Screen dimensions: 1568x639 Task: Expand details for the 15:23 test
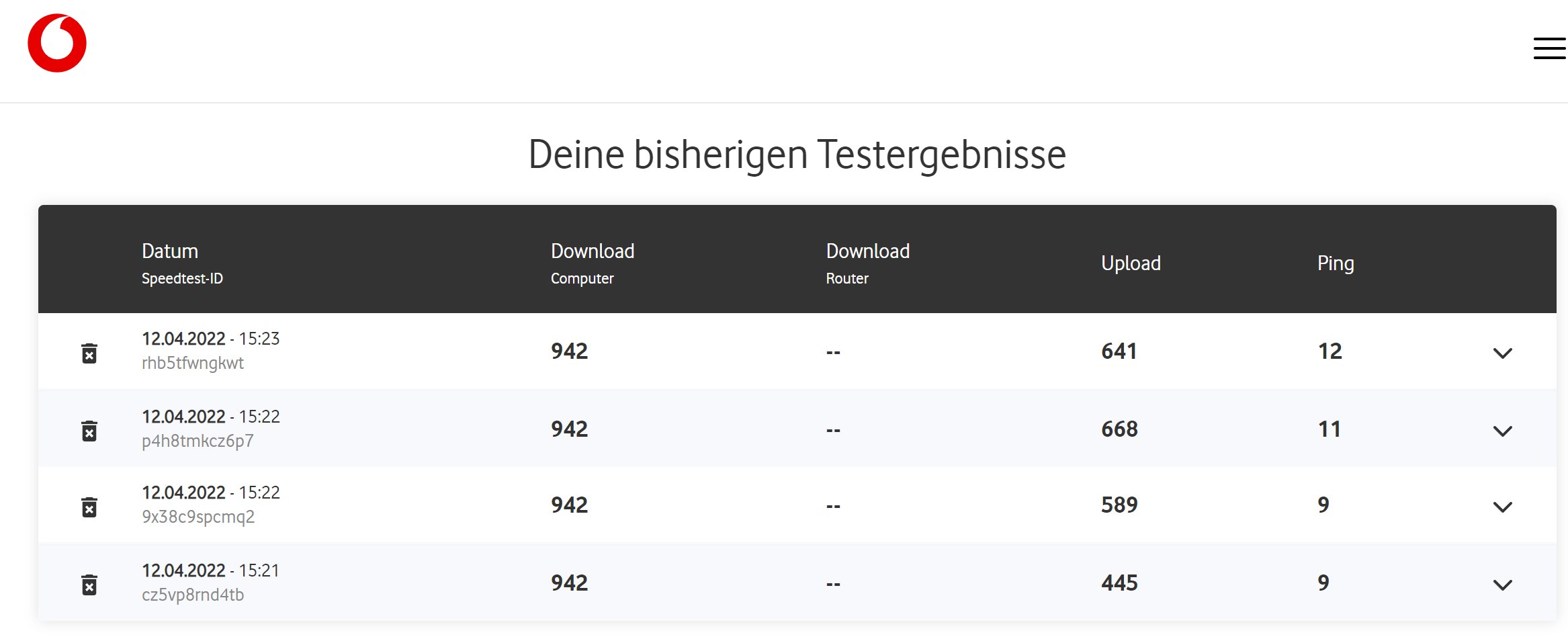point(1502,353)
